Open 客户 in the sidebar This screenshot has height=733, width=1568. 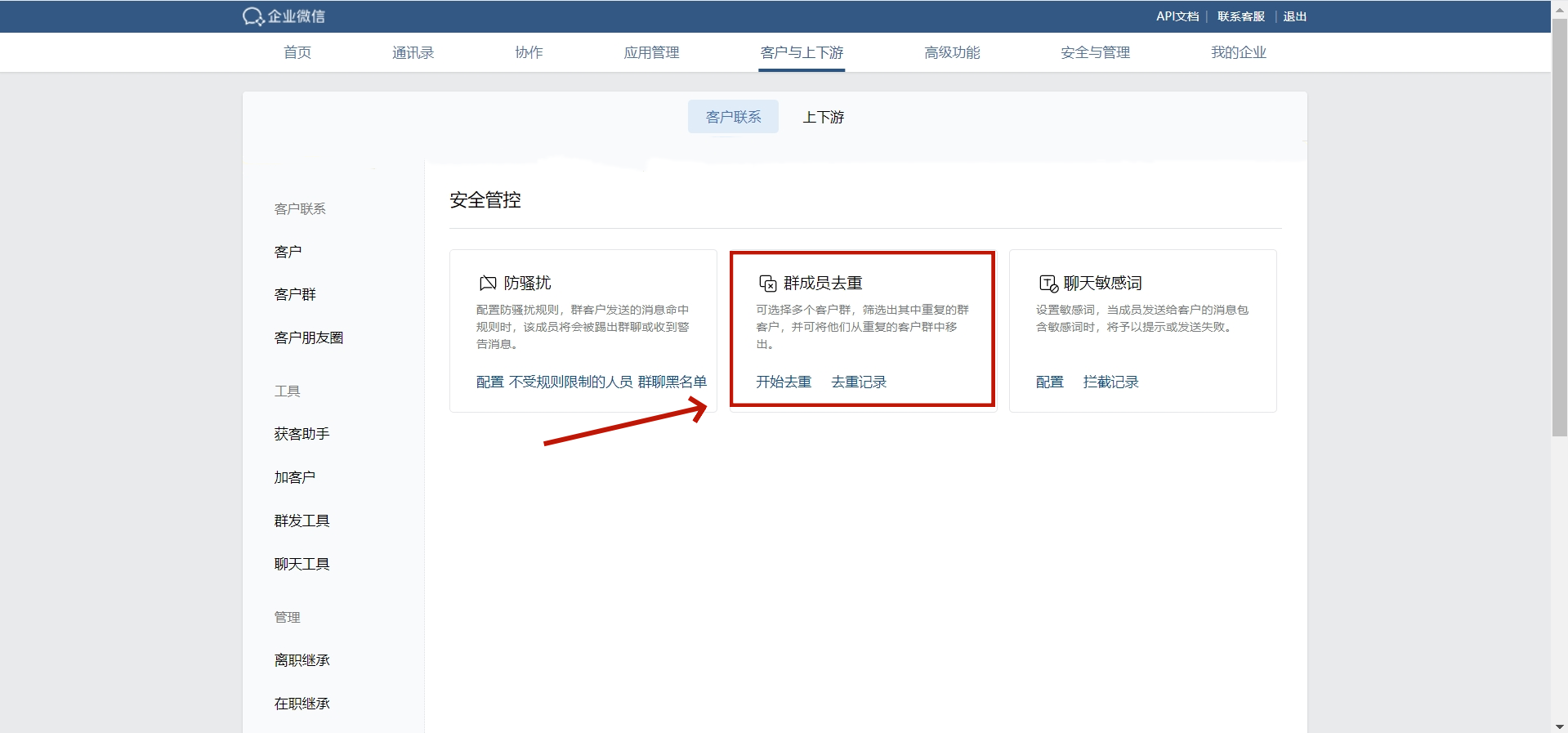click(x=288, y=252)
